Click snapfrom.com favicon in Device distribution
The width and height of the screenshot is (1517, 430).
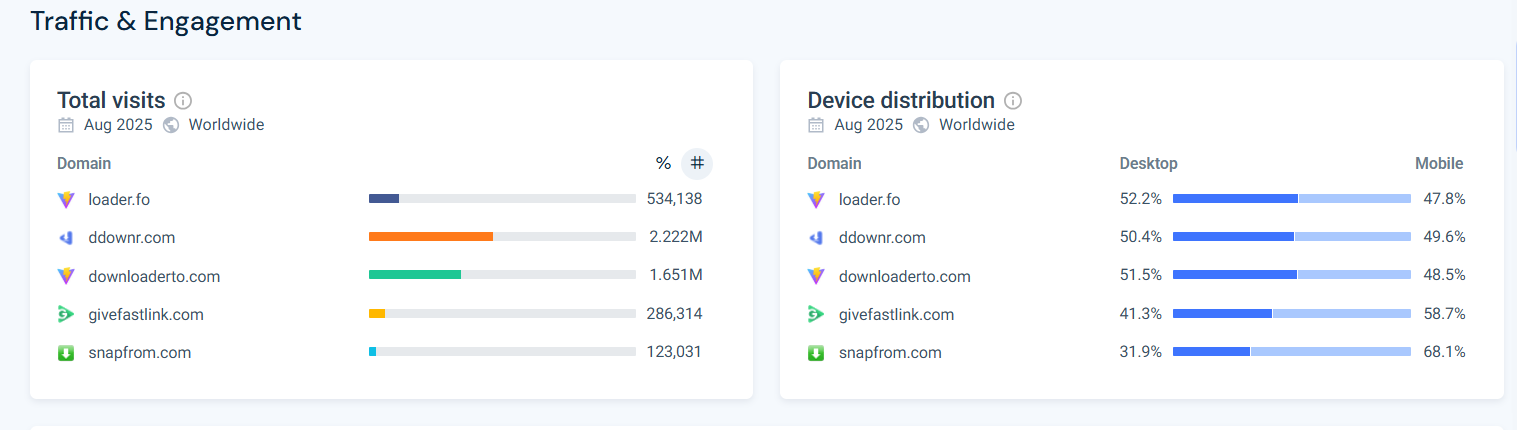[x=816, y=353]
